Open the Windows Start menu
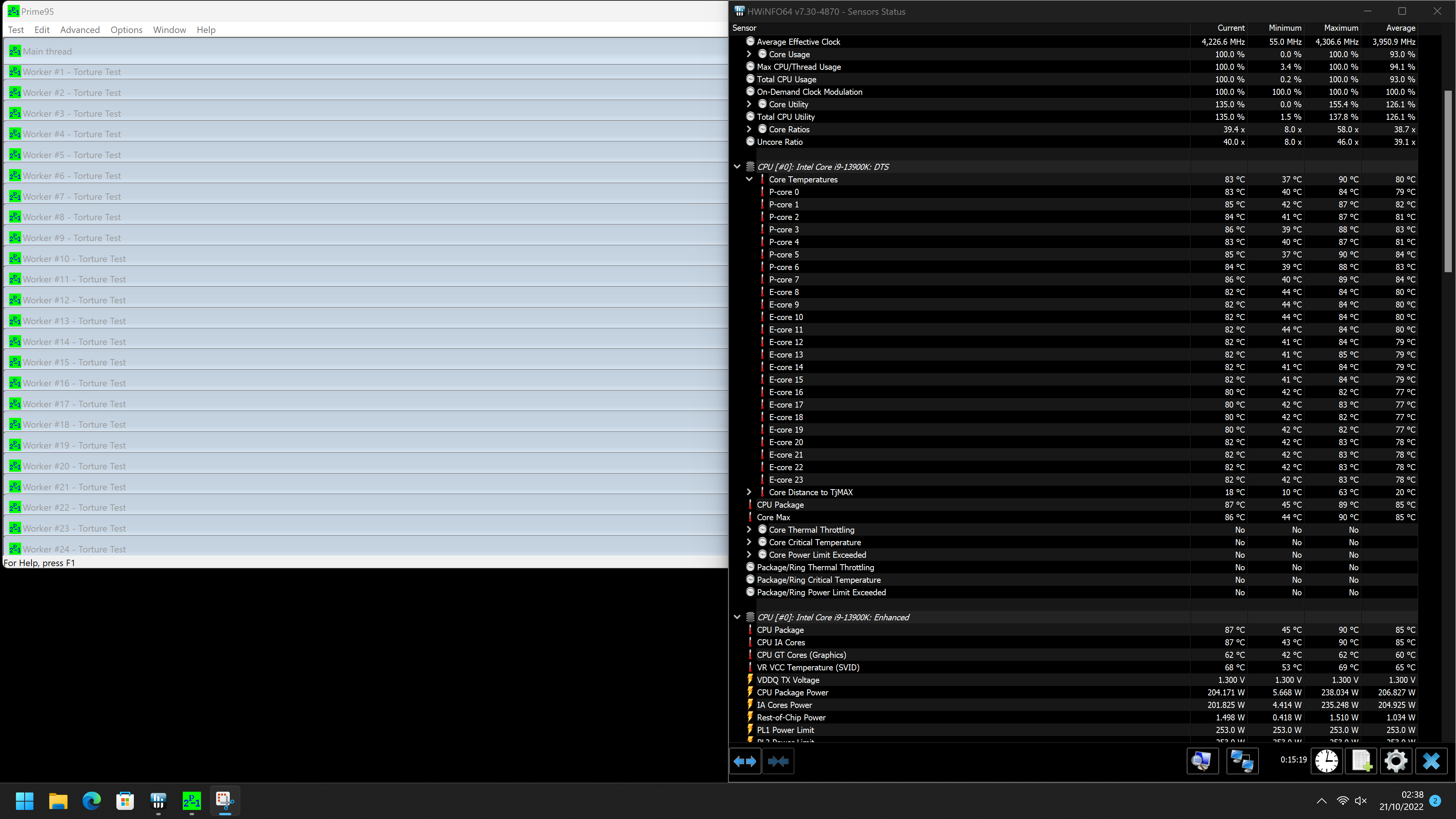 (24, 800)
